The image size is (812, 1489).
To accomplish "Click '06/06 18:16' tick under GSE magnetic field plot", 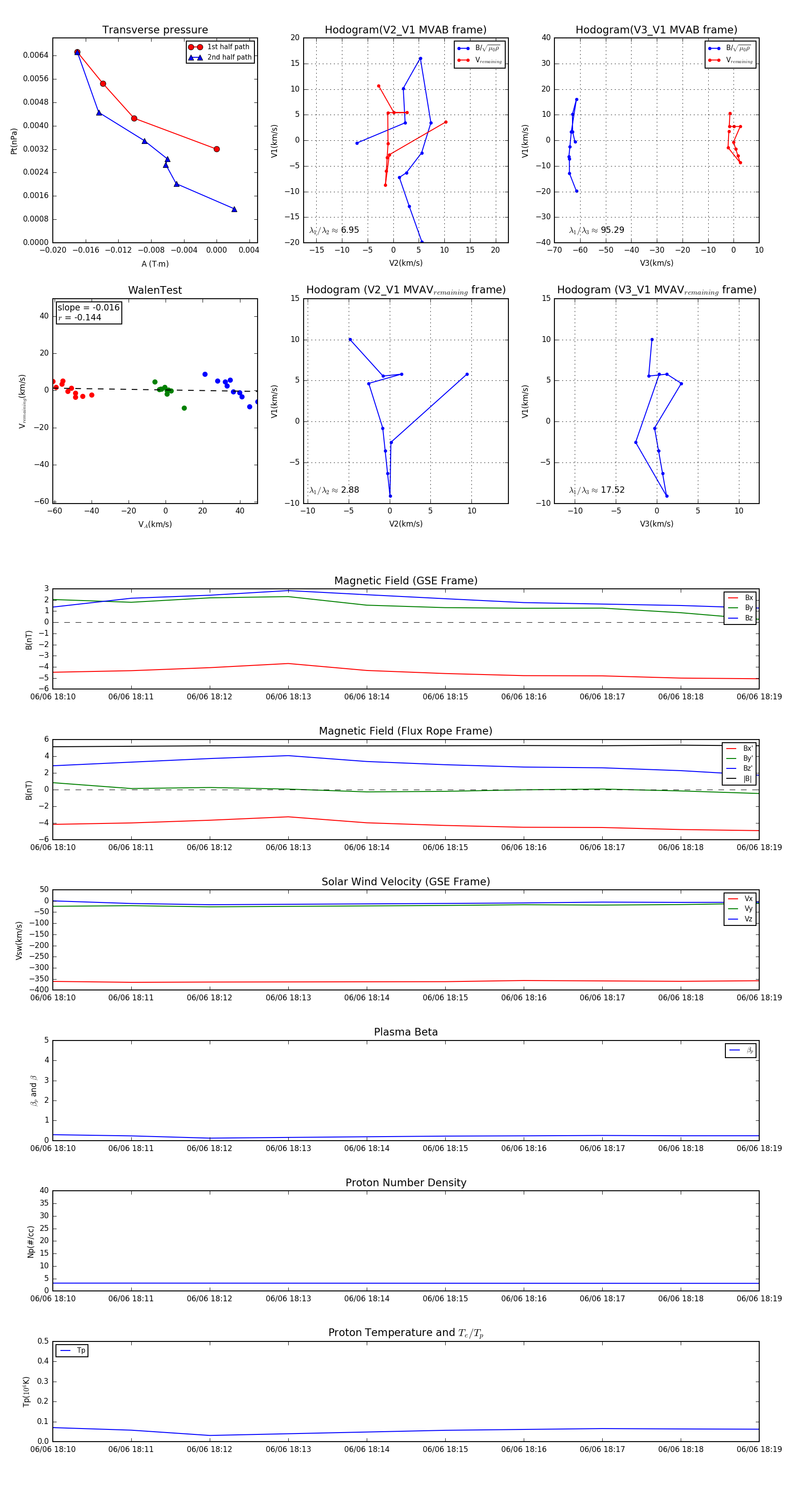I will (x=524, y=697).
